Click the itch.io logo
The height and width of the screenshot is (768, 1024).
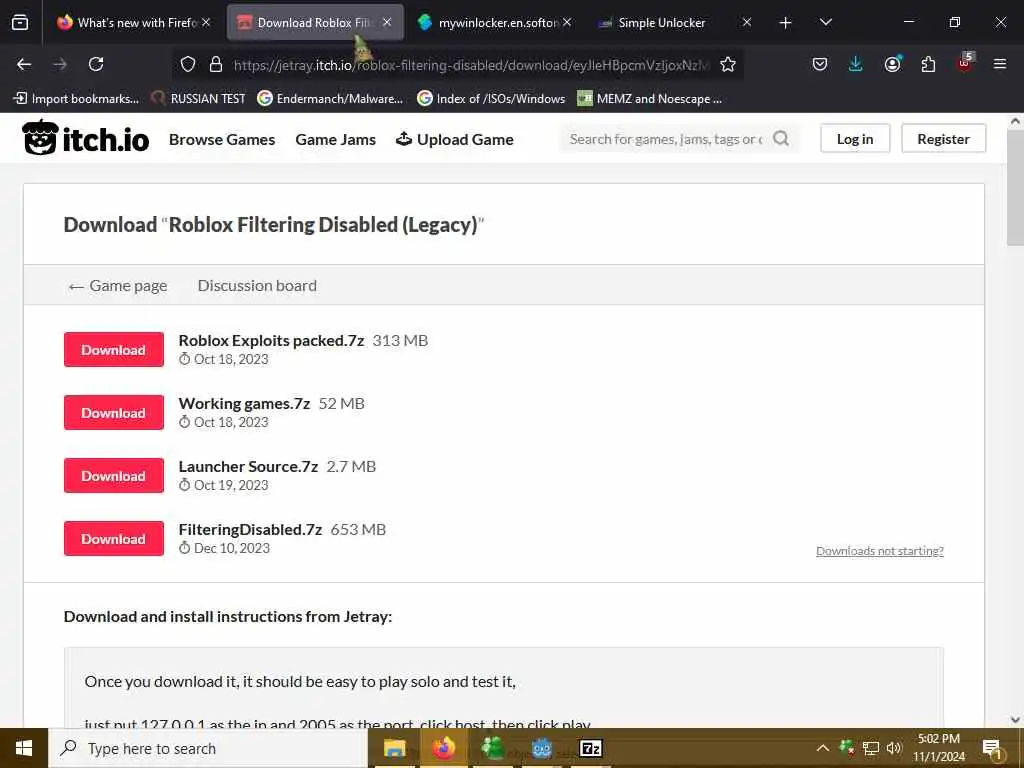click(x=86, y=138)
